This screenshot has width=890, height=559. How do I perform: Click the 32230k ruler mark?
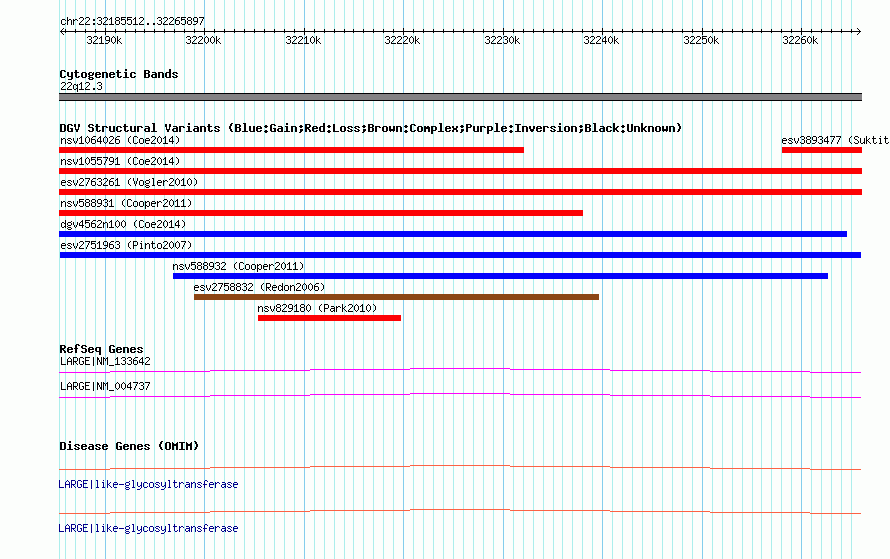click(502, 40)
